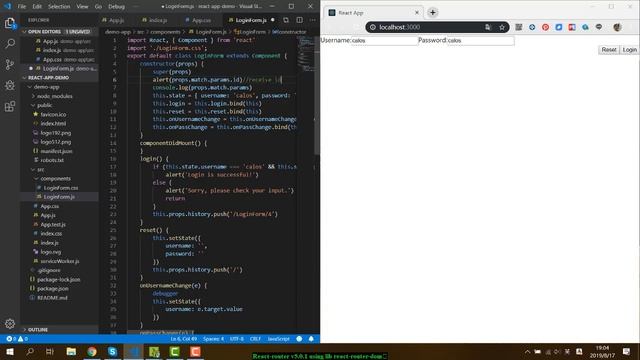Collapse the REACT-APP-DEMO section
This screenshot has width=640, height=360.
click(59, 78)
